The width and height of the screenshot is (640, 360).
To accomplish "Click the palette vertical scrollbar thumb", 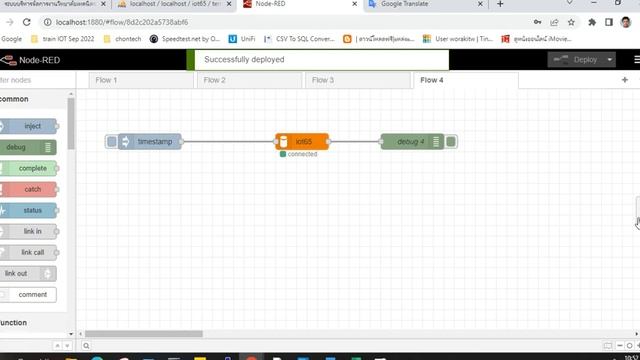I will [x=71, y=124].
